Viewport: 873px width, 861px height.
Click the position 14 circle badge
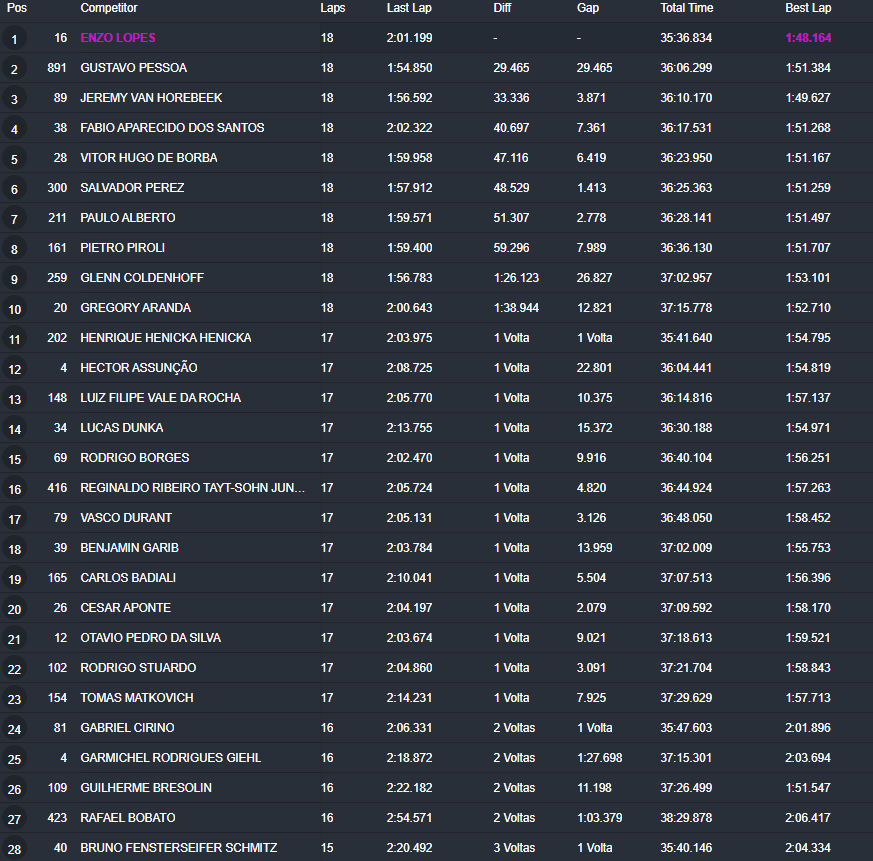(14, 430)
